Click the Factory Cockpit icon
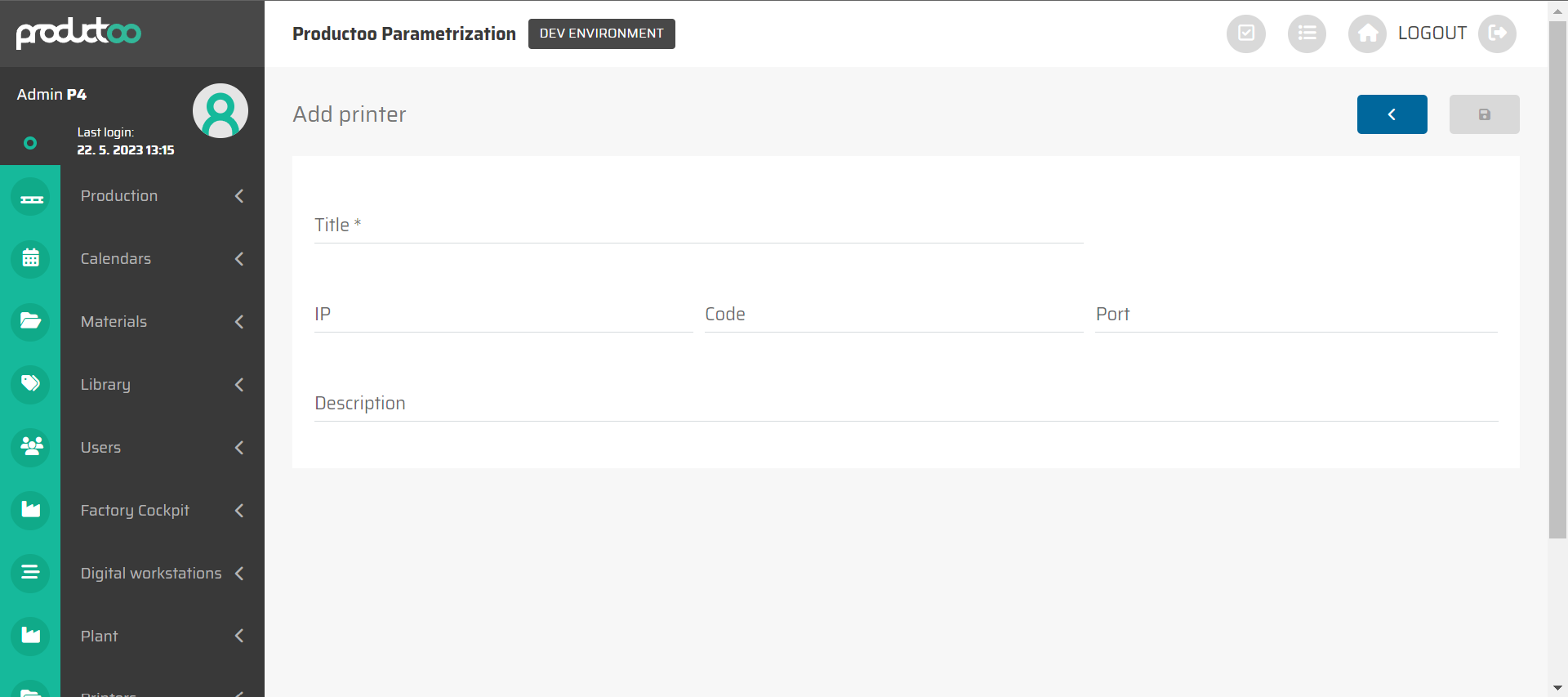This screenshot has width=1568, height=697. [x=31, y=510]
